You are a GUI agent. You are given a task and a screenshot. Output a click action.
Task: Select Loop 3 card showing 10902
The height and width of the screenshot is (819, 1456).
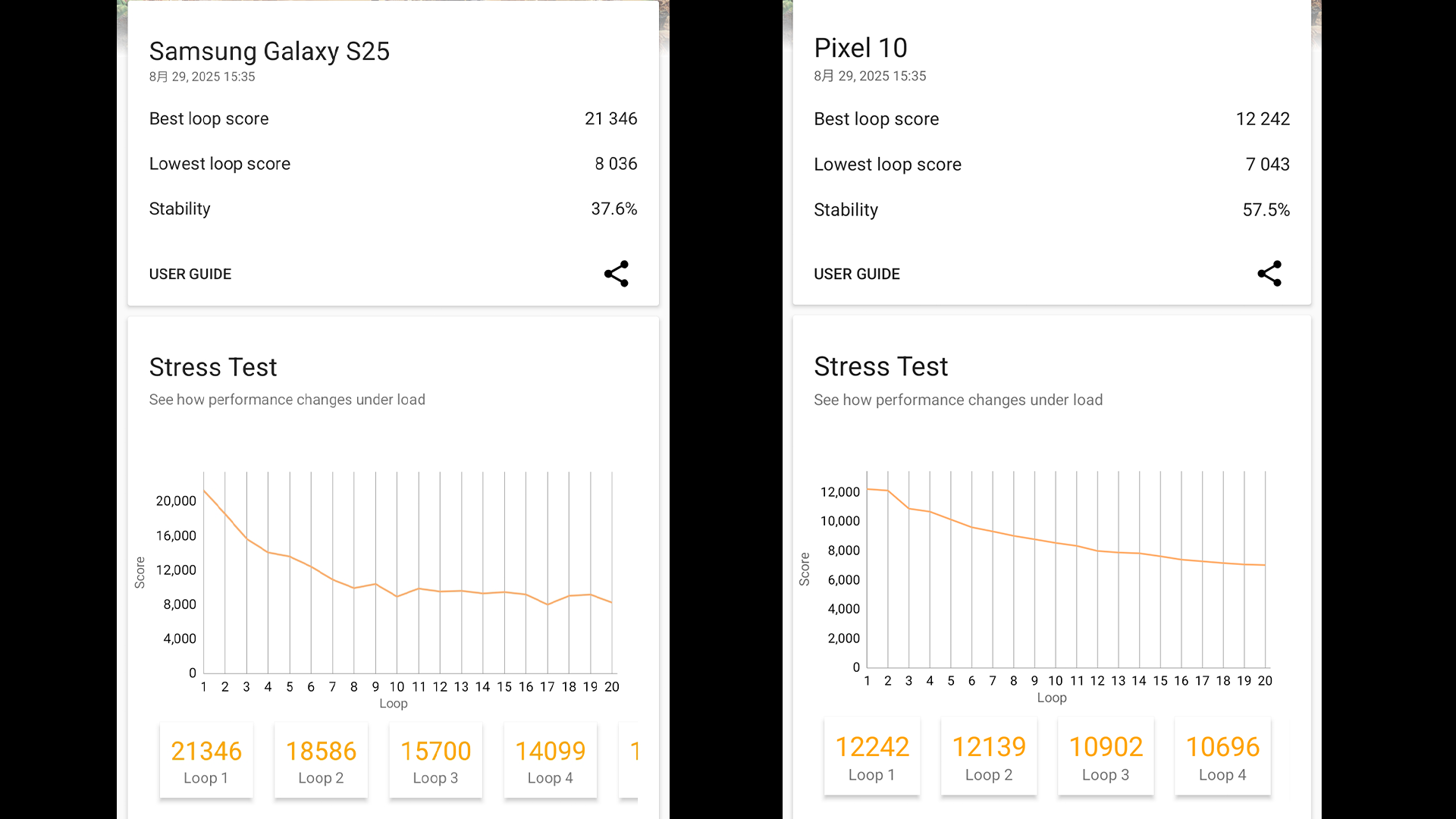tap(1106, 757)
